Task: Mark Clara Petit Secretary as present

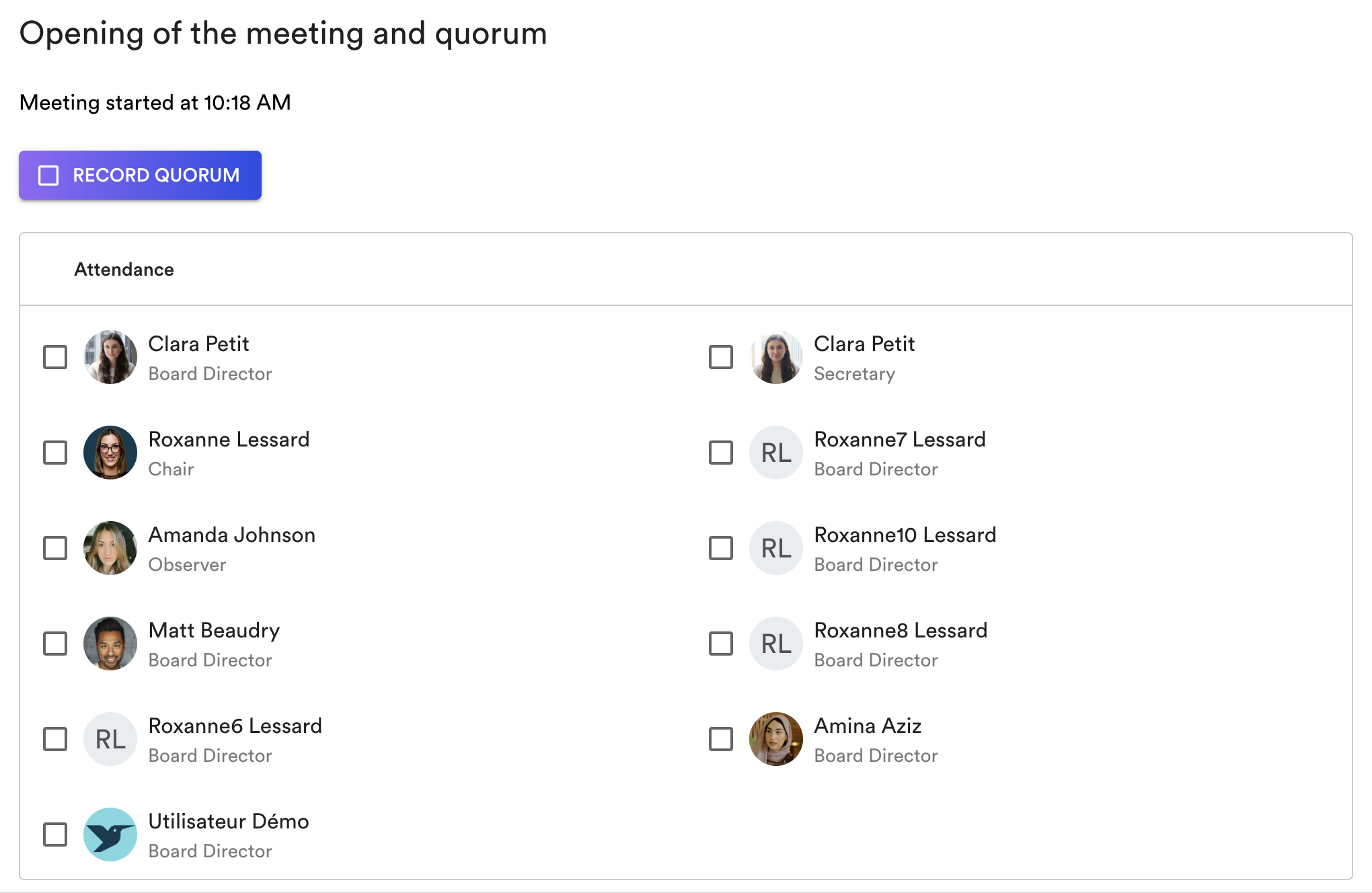Action: pos(721,357)
